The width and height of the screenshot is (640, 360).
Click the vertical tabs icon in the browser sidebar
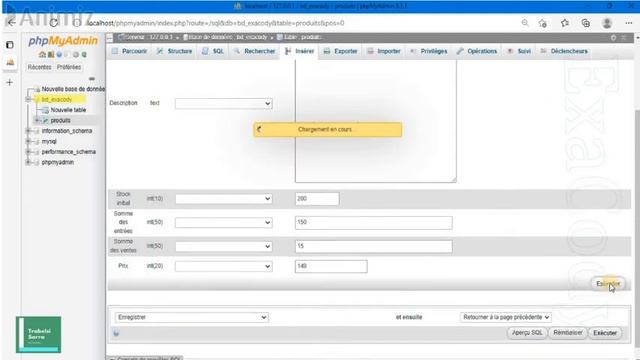[10, 44]
